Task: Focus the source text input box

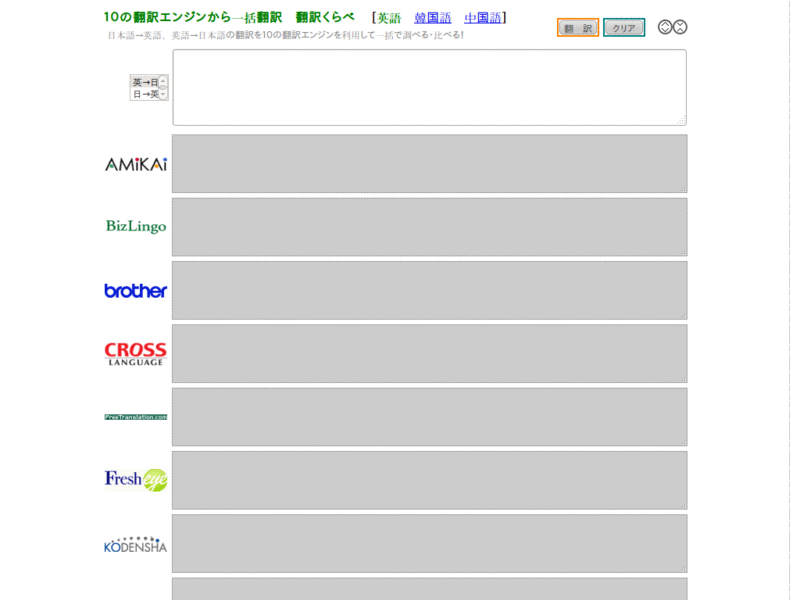Action: 430,87
